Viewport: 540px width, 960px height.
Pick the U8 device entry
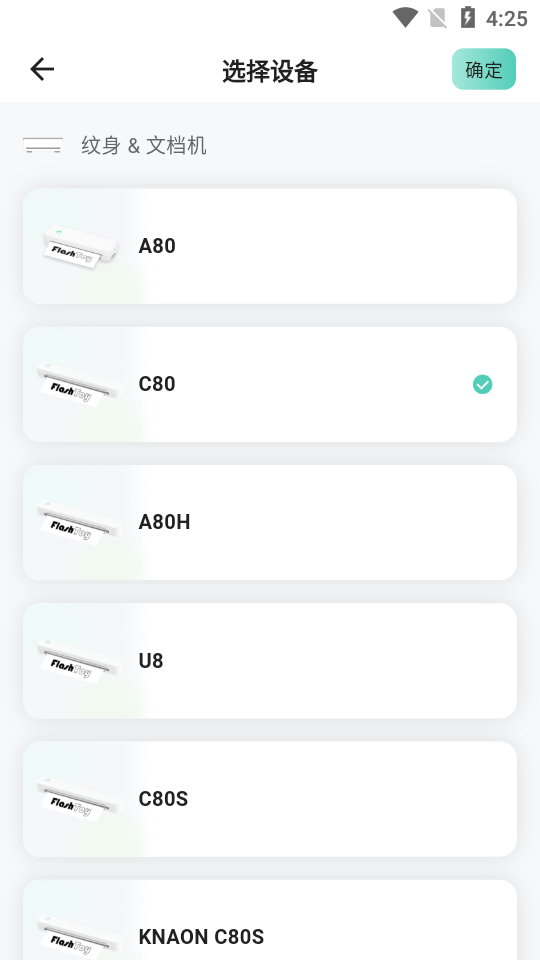coord(270,661)
